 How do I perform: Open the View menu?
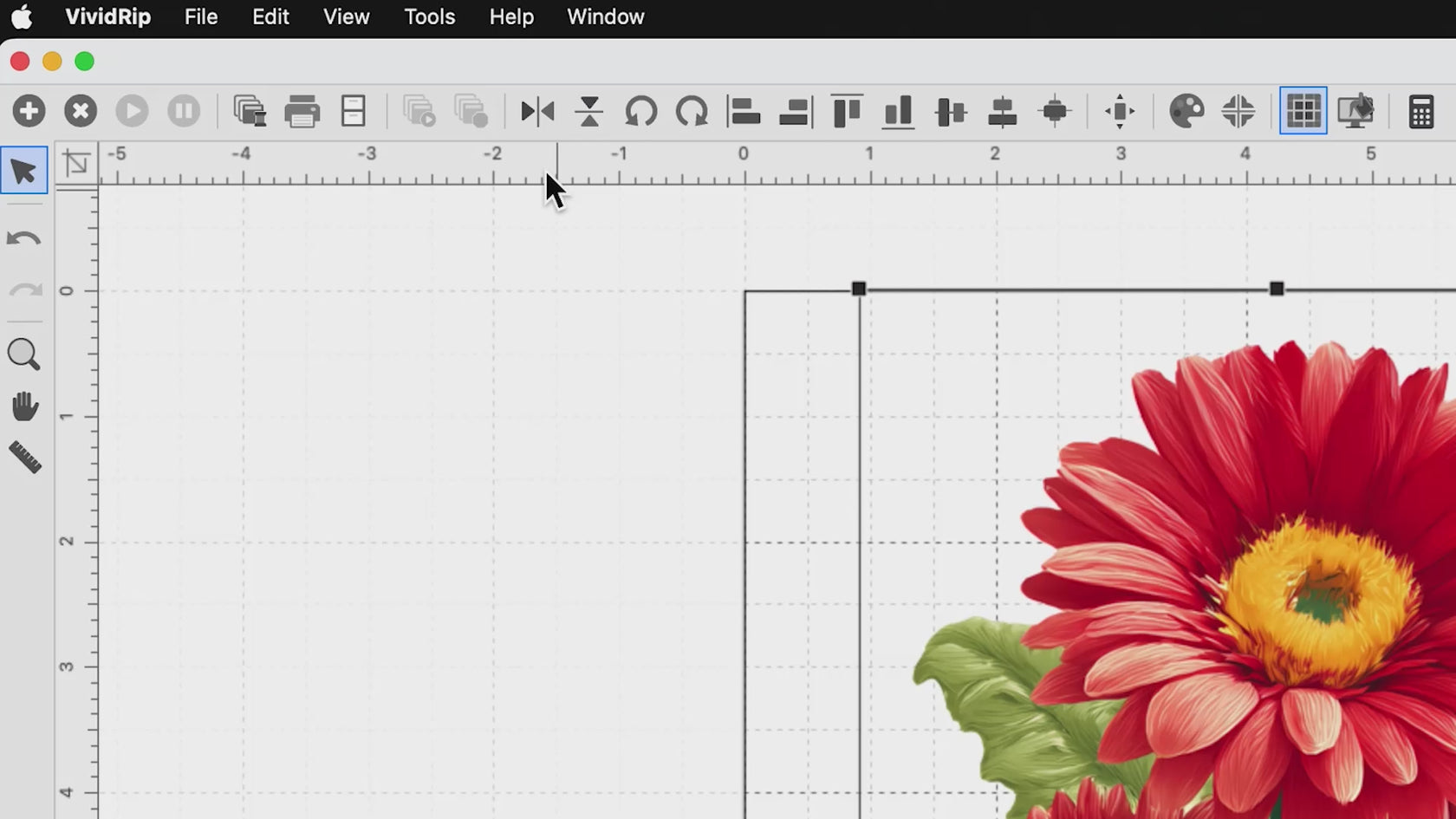pos(346,16)
